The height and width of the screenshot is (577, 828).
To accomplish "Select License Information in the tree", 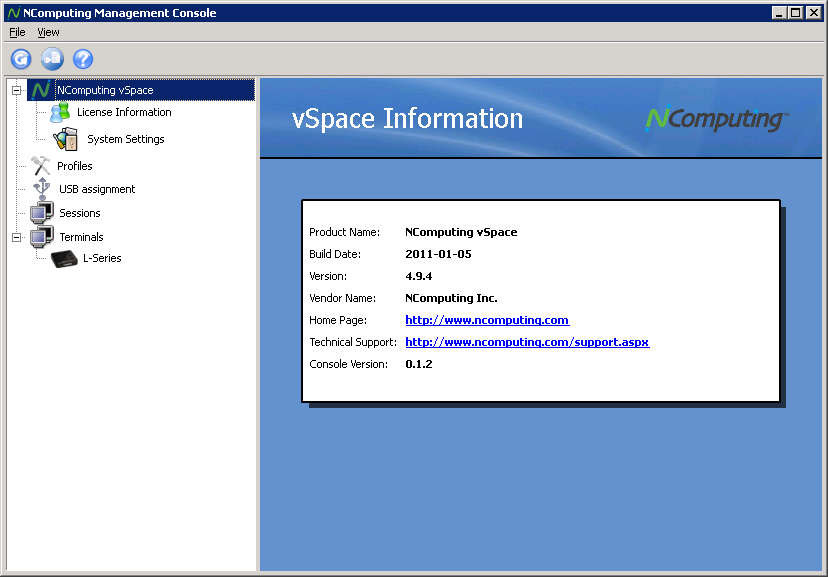I will (x=124, y=112).
